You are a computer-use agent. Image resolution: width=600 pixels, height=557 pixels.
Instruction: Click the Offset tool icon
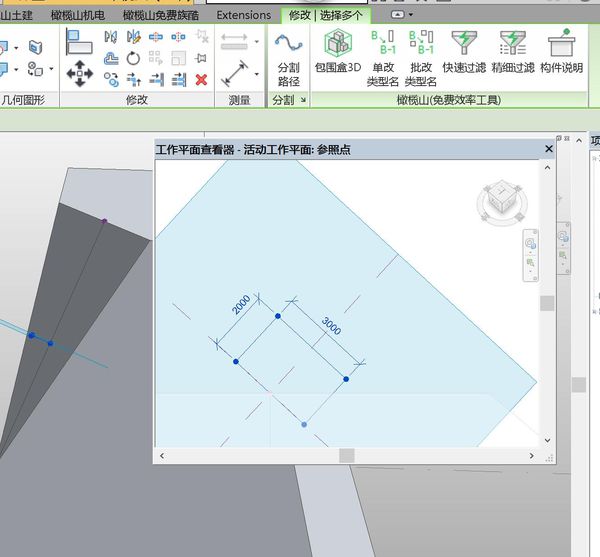111,59
